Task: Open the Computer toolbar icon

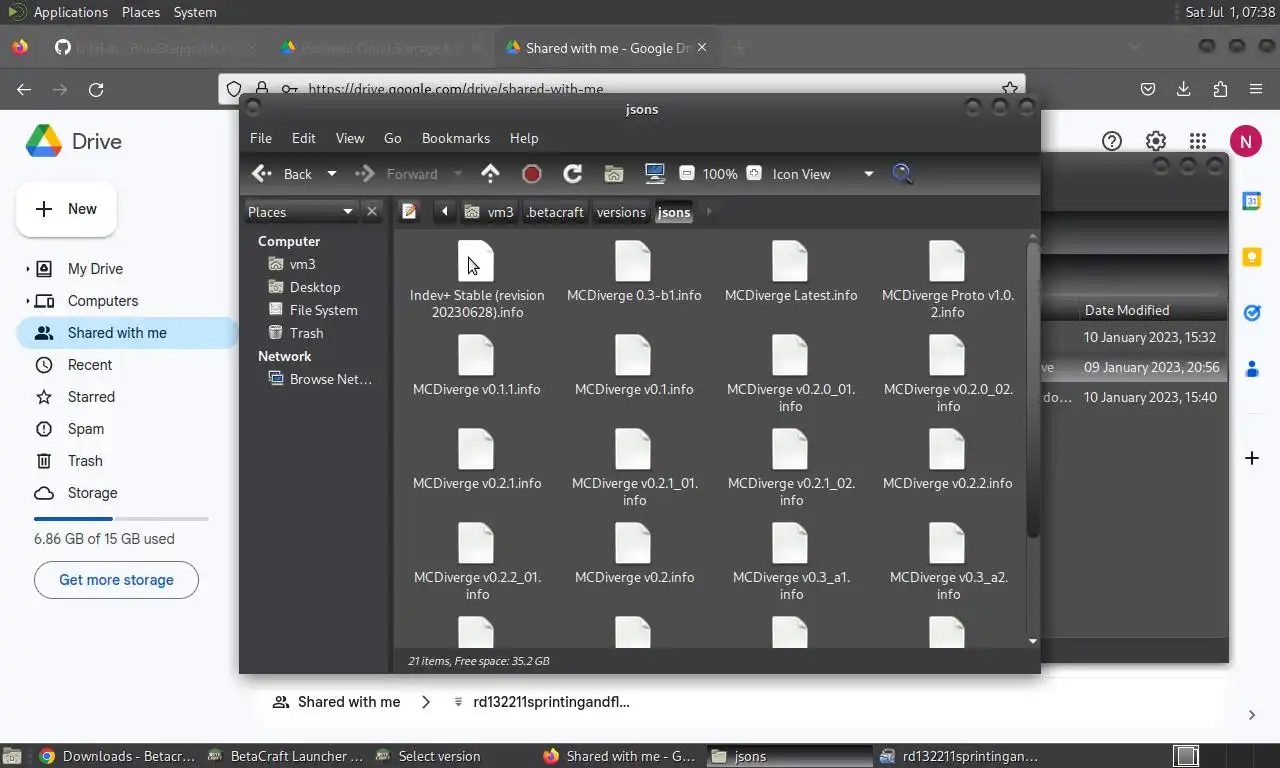Action: pos(655,174)
